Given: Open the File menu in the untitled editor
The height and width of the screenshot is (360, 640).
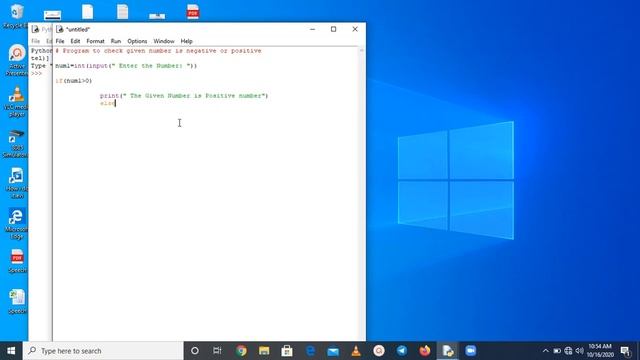Looking at the screenshot, I should [x=60, y=41].
